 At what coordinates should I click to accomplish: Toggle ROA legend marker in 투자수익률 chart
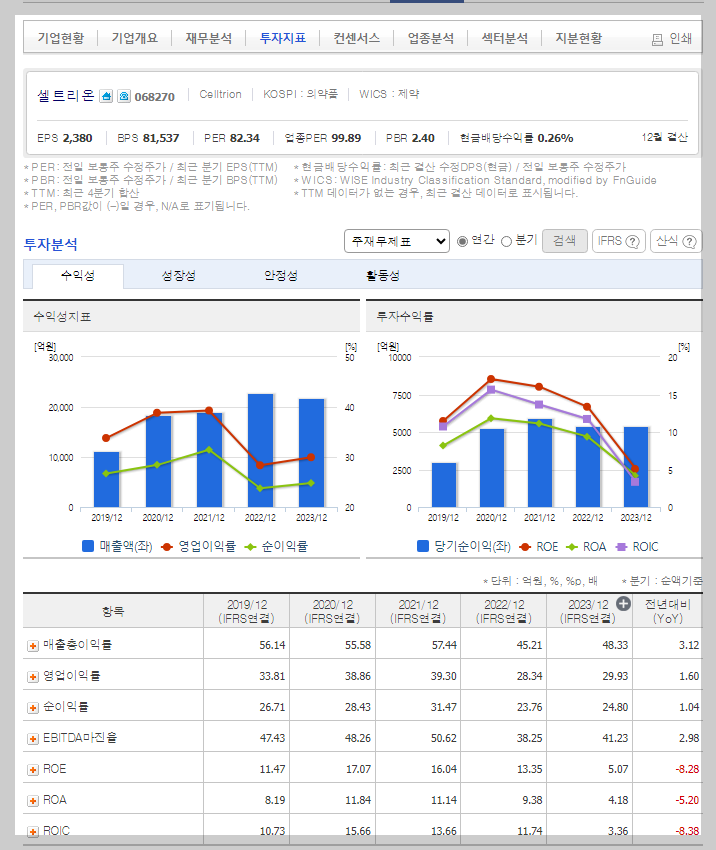click(572, 547)
